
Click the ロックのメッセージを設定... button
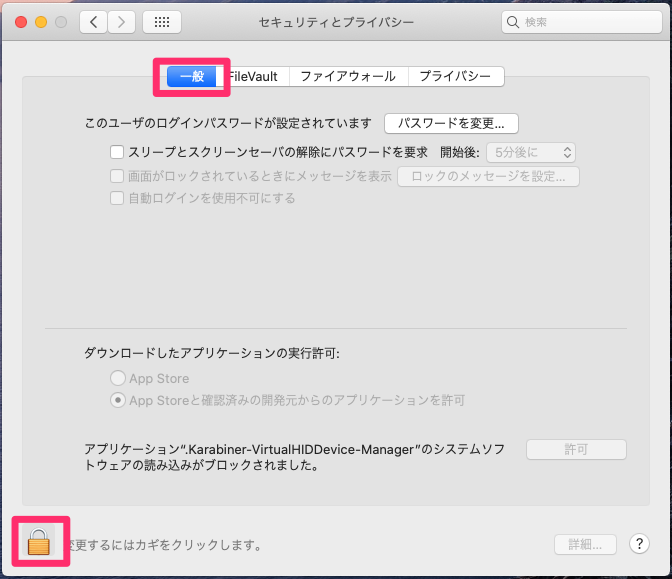[x=488, y=176]
